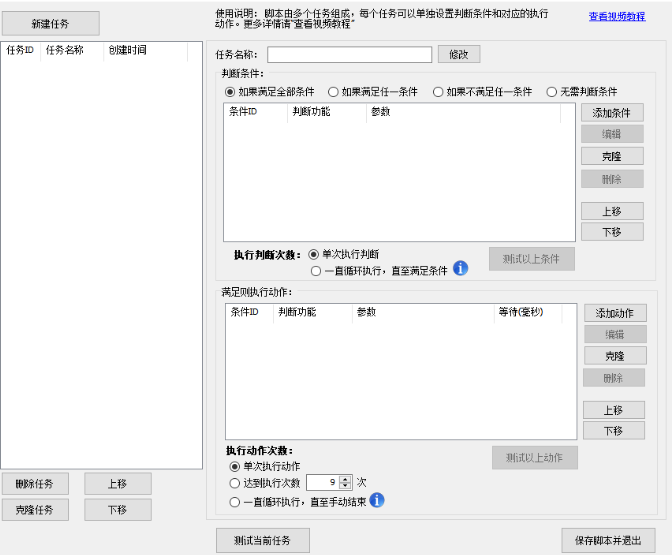Click 保存脚本并退出 button
Screen dimensions: 672x555
608,540
